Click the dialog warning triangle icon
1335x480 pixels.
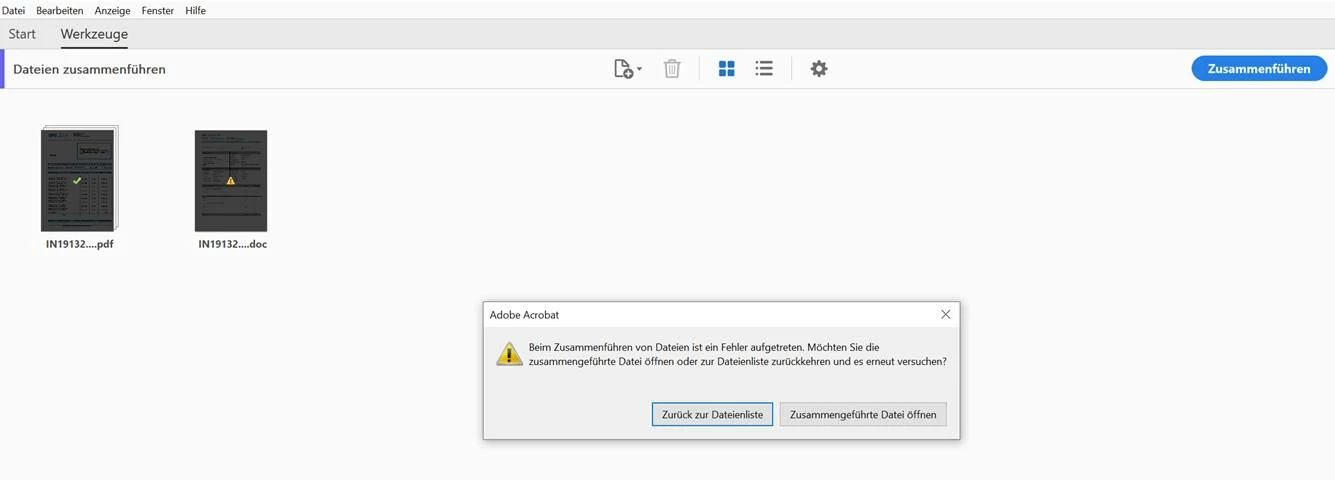[510, 353]
